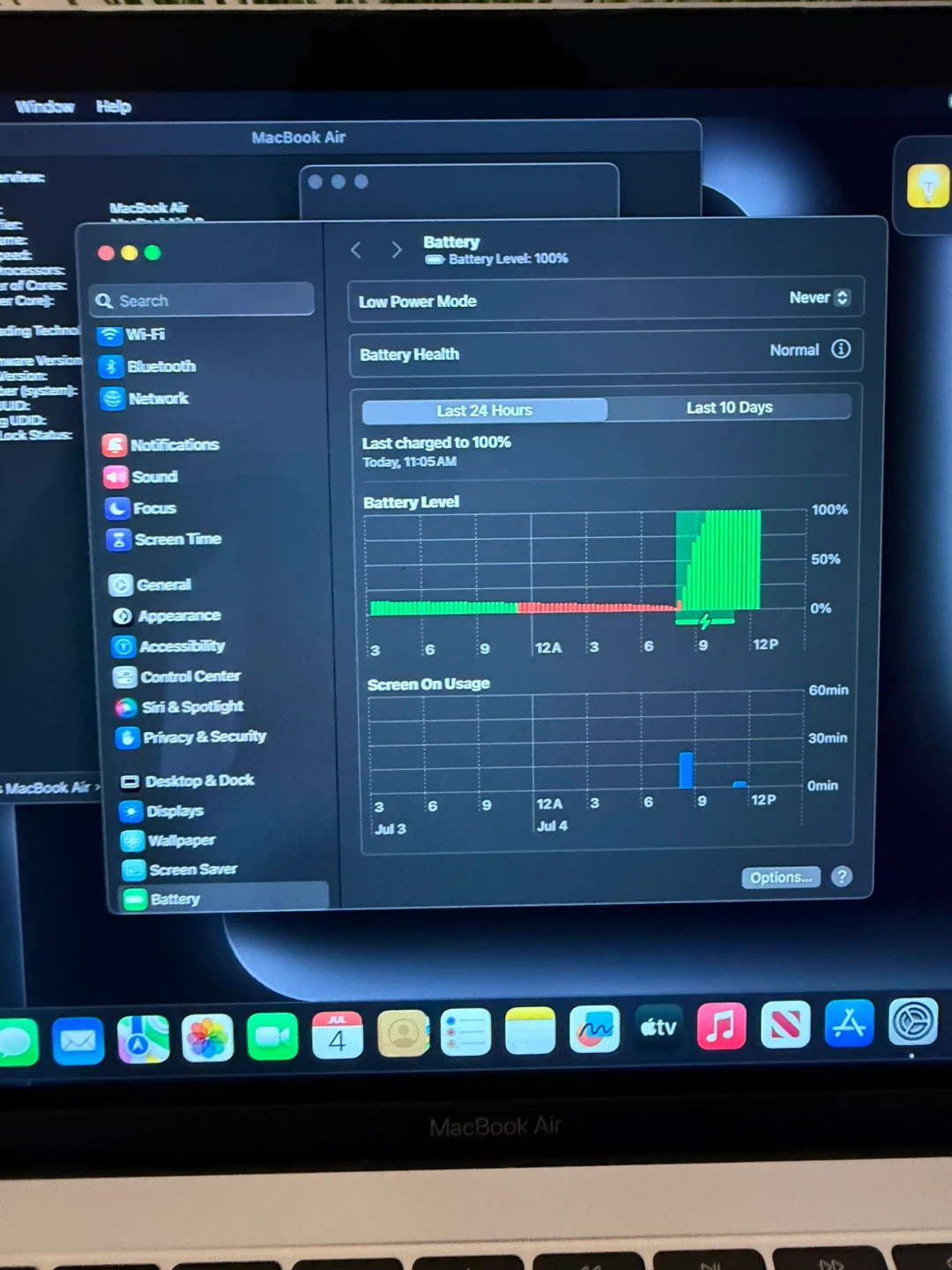Open System Settings from the Dock
Image resolution: width=952 pixels, height=1270 pixels.
point(913,1021)
